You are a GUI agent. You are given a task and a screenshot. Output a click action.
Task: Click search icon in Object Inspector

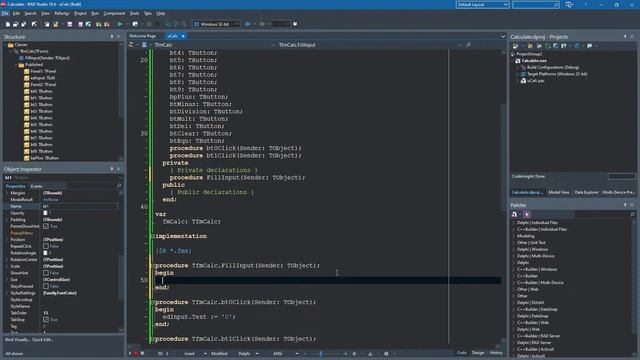(119, 186)
